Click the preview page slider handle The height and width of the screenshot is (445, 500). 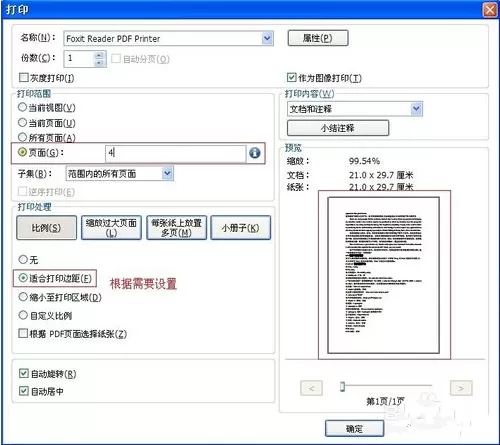click(342, 387)
